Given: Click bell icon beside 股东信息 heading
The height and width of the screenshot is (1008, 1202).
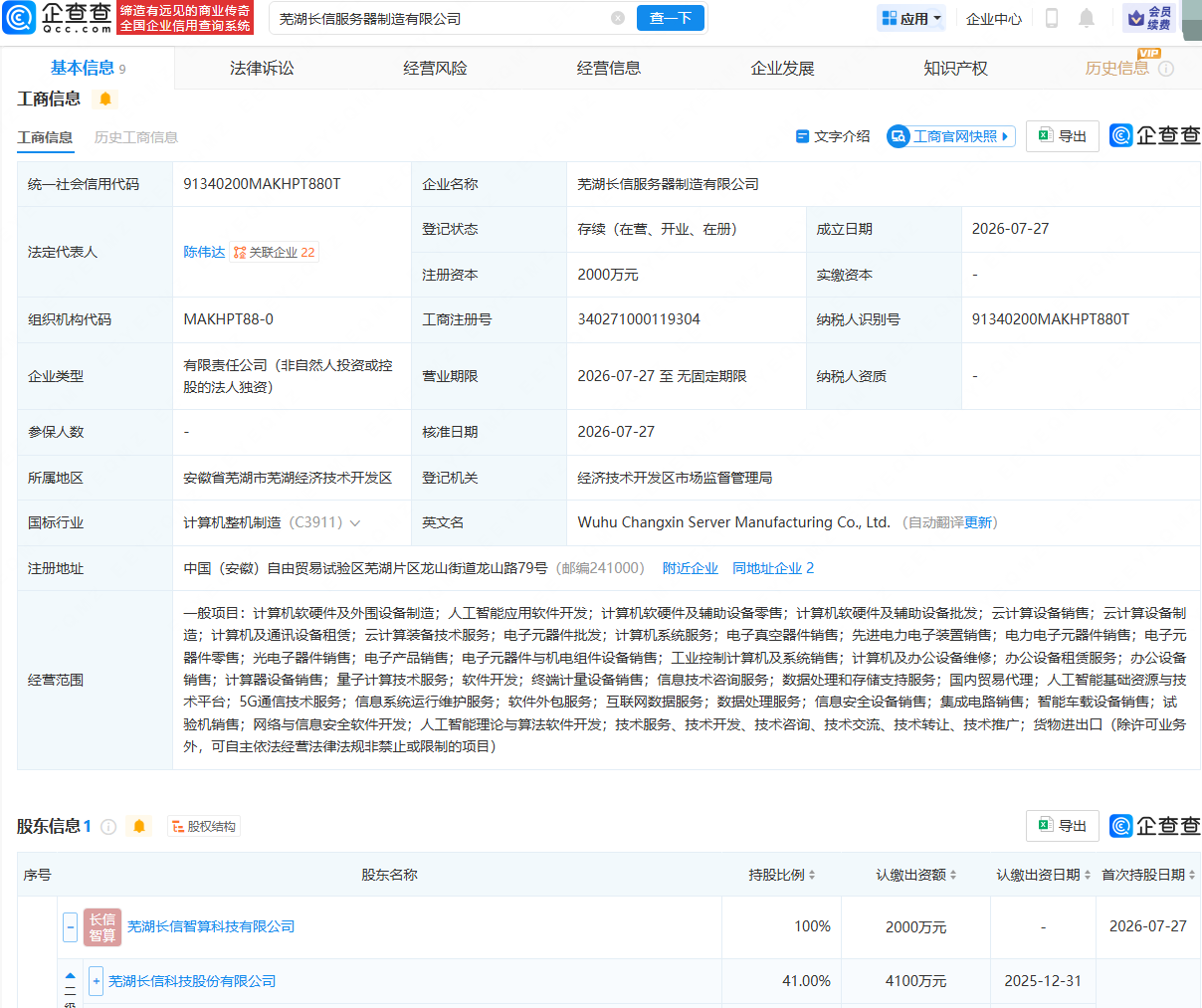Looking at the screenshot, I should point(139,826).
